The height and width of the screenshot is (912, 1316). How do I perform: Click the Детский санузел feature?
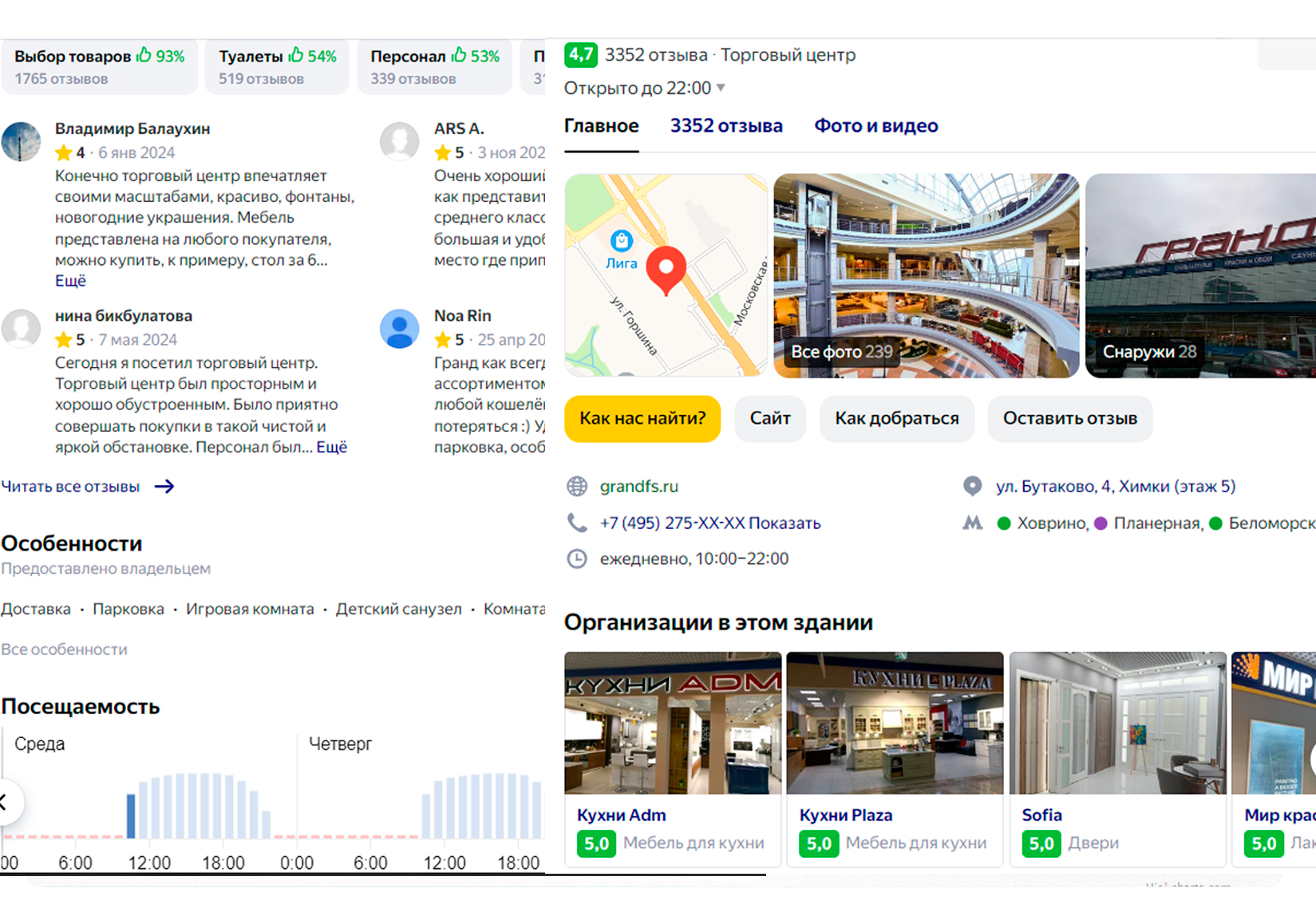coord(398,609)
